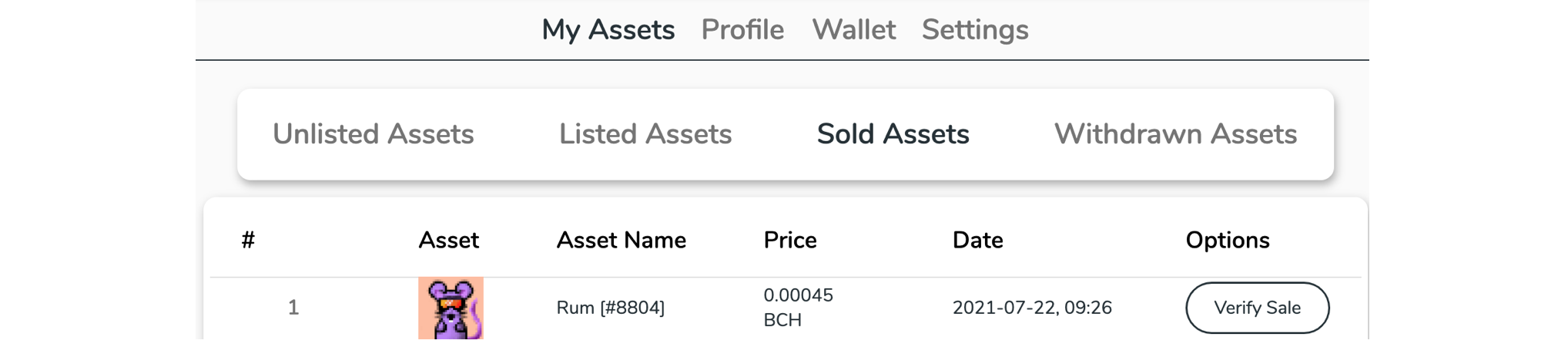This screenshot has height=347, width=1568.
Task: Open the My Assets tab
Action: (608, 30)
